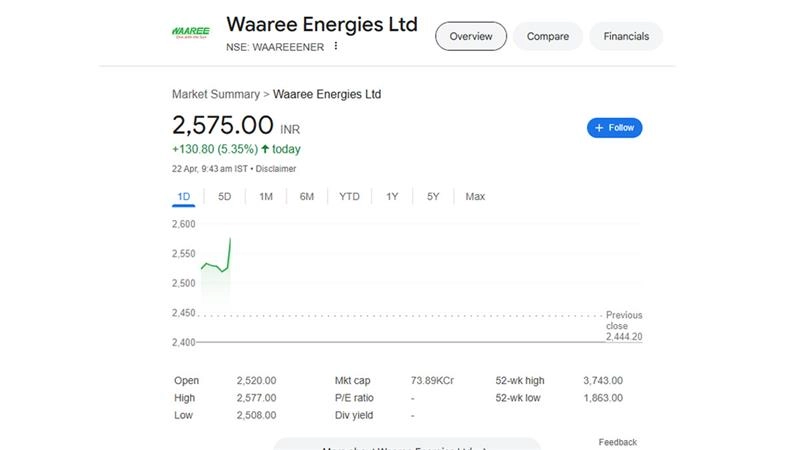Click the green price line on chart
The height and width of the screenshot is (450, 800).
pos(214,266)
